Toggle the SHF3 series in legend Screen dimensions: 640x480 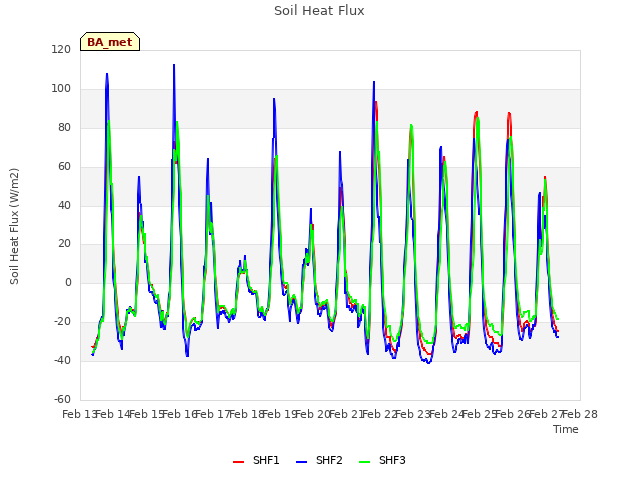(x=382, y=460)
